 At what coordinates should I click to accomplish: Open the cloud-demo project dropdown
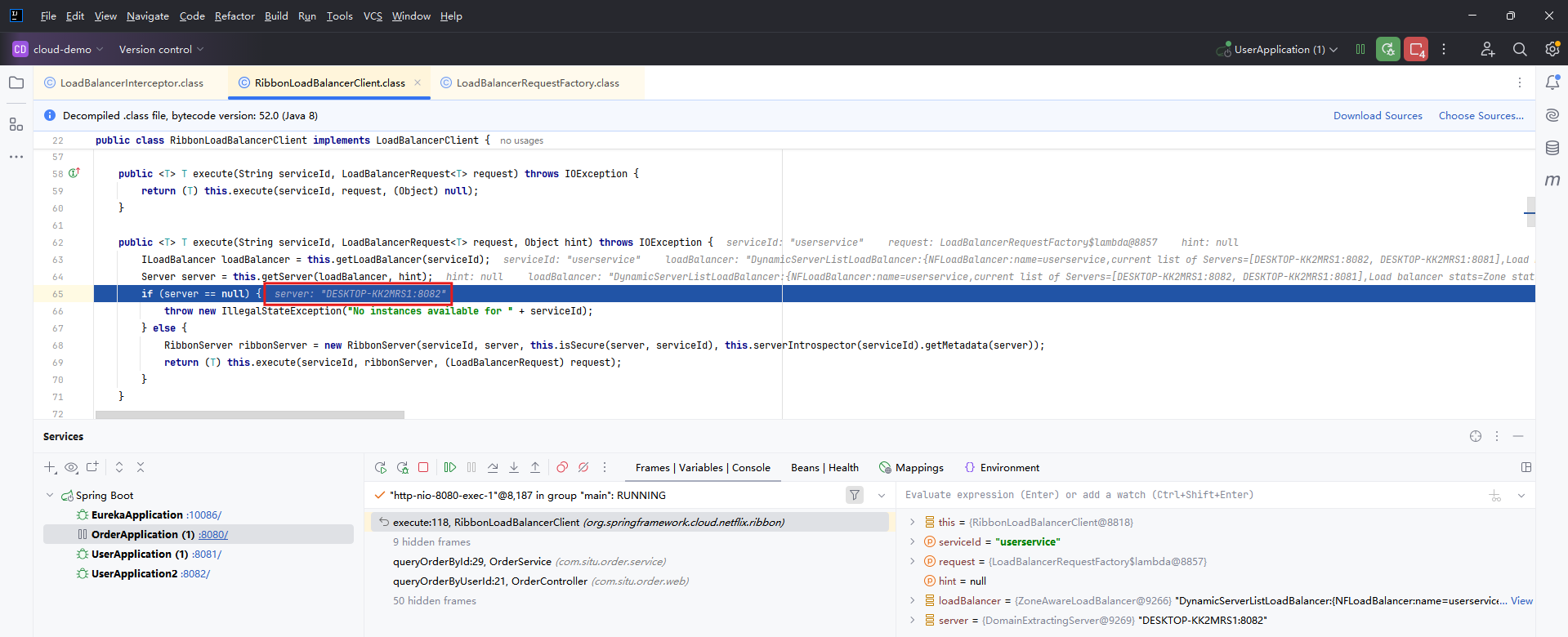coord(57,49)
